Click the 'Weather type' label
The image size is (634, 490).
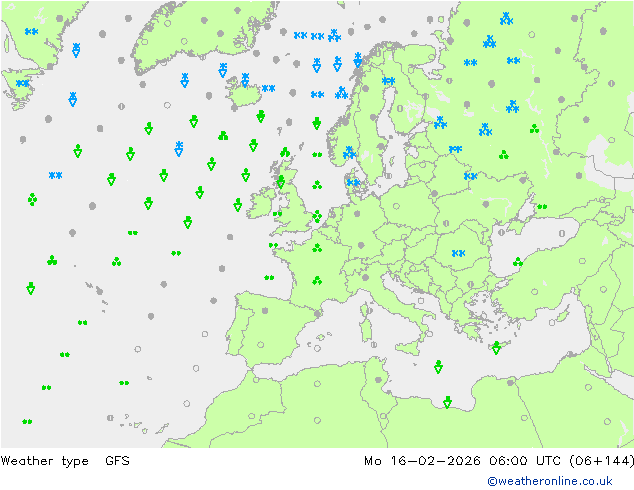pos(44,460)
